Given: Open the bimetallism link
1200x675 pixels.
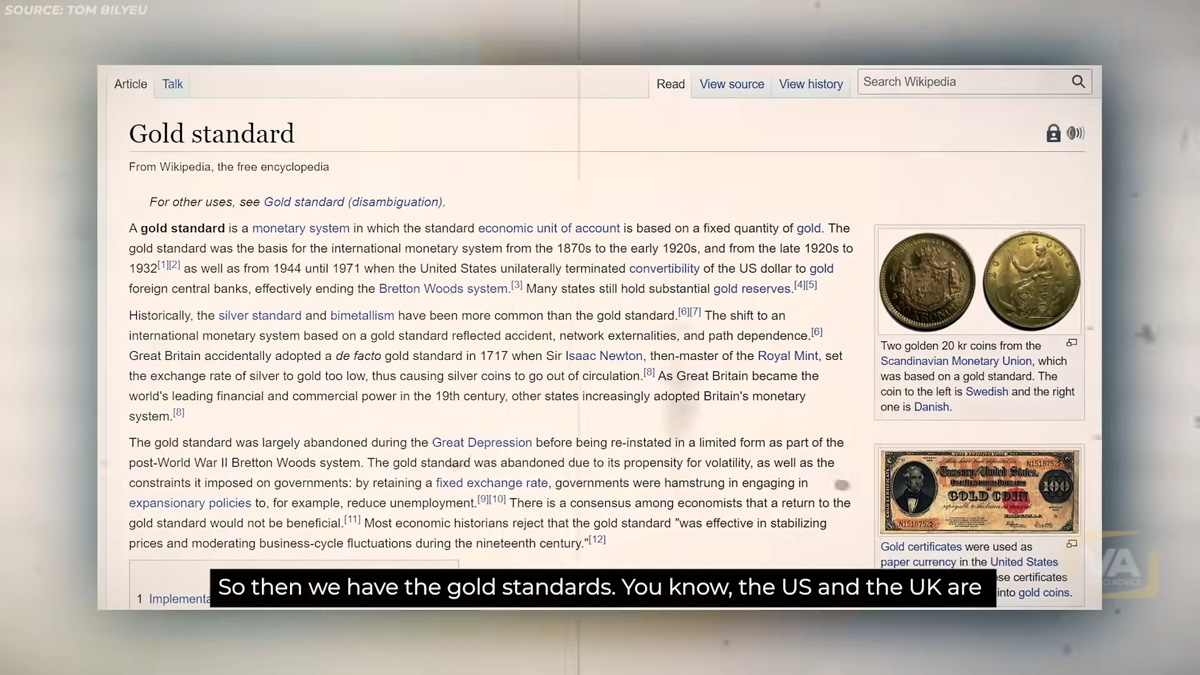Looking at the screenshot, I should [x=362, y=315].
